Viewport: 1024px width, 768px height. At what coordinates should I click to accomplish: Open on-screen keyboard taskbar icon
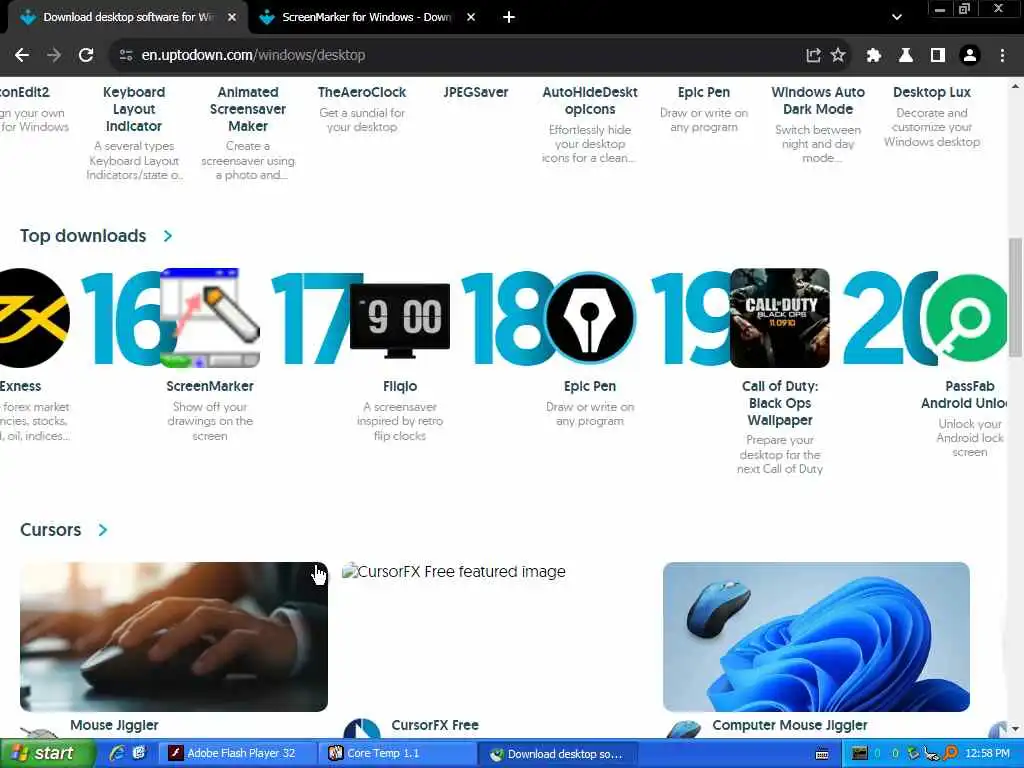[823, 754]
